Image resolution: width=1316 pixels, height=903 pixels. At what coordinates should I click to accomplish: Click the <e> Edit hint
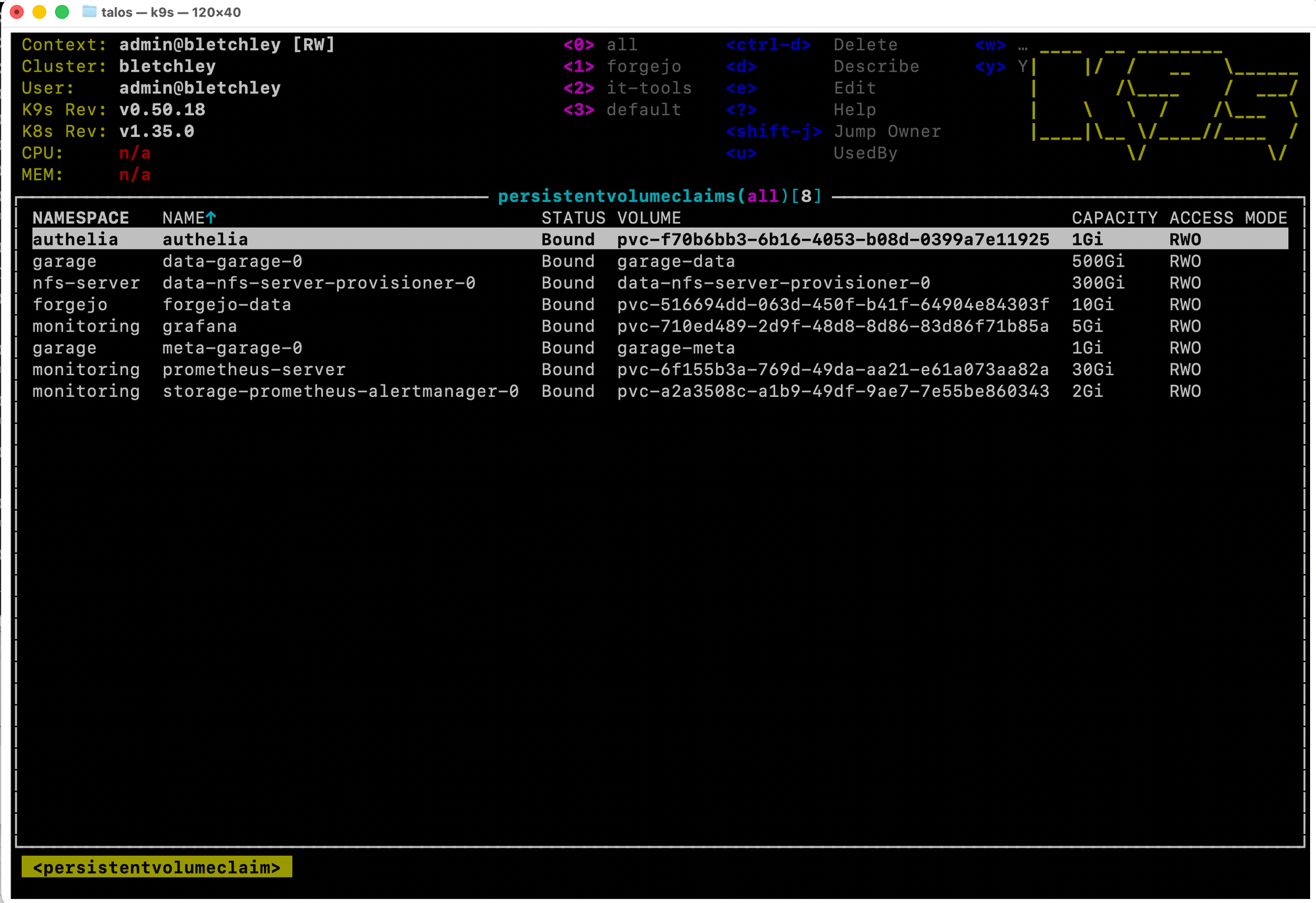pyautogui.click(x=801, y=88)
